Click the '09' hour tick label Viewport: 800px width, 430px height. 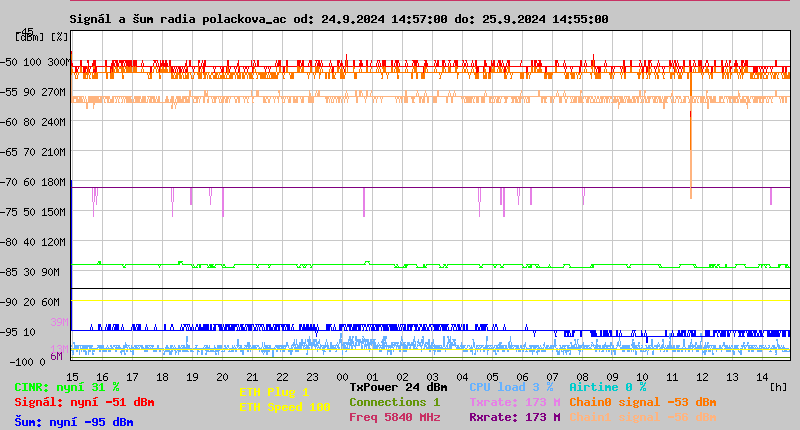[613, 377]
